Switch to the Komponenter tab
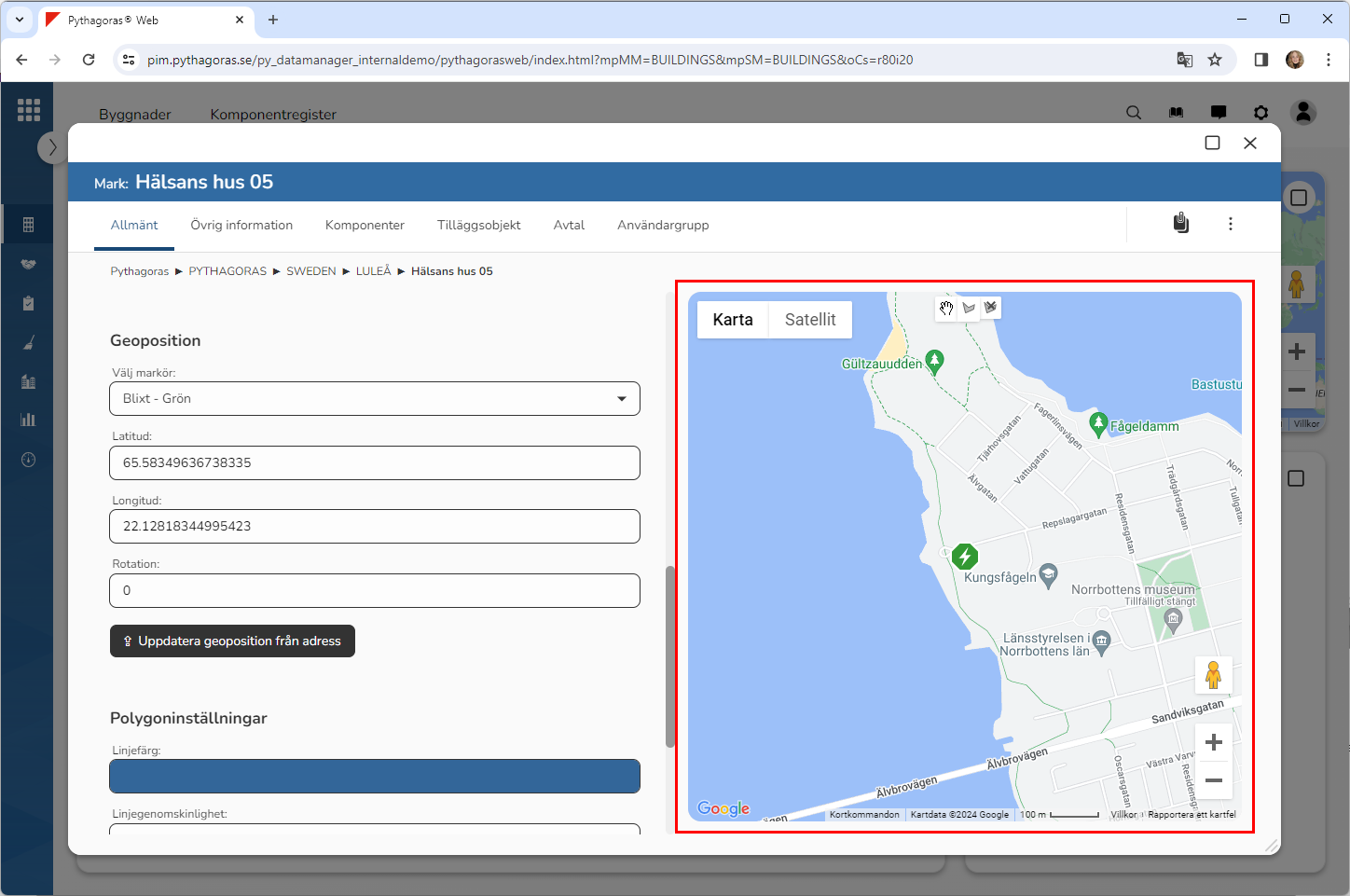Viewport: 1350px width, 896px height. click(365, 226)
